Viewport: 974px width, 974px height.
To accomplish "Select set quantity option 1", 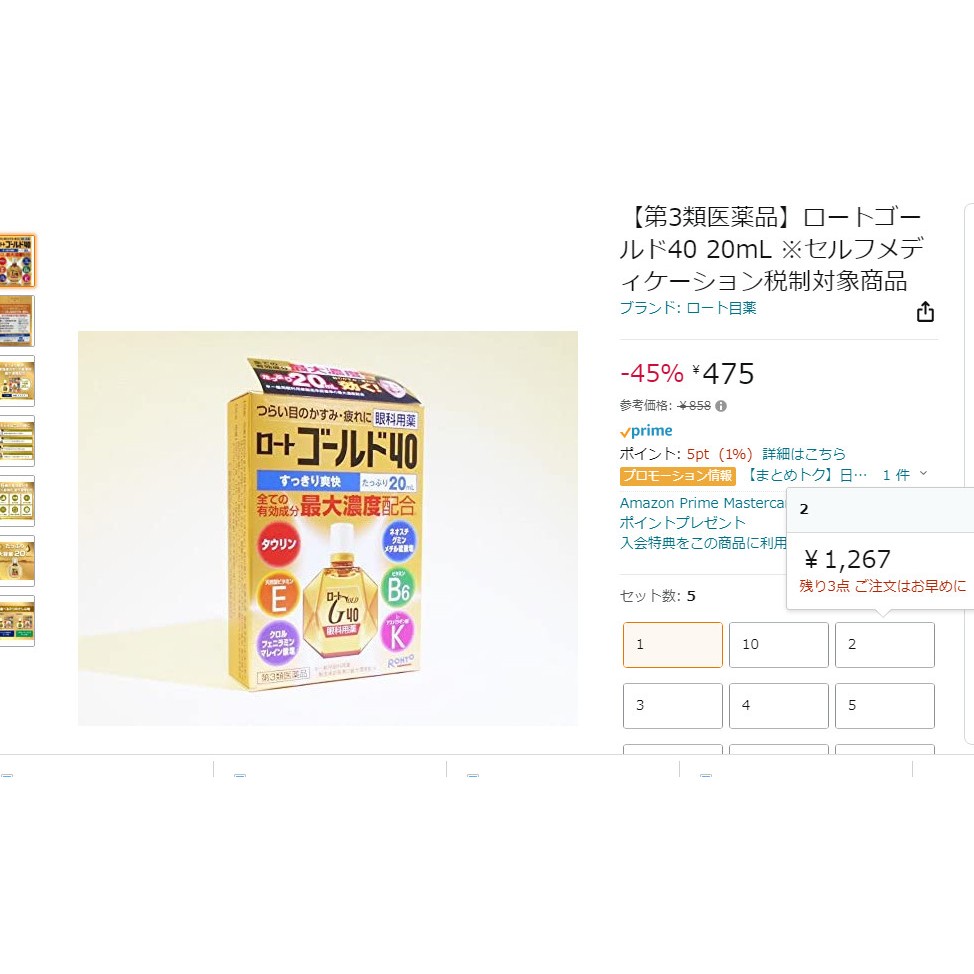I will point(672,645).
